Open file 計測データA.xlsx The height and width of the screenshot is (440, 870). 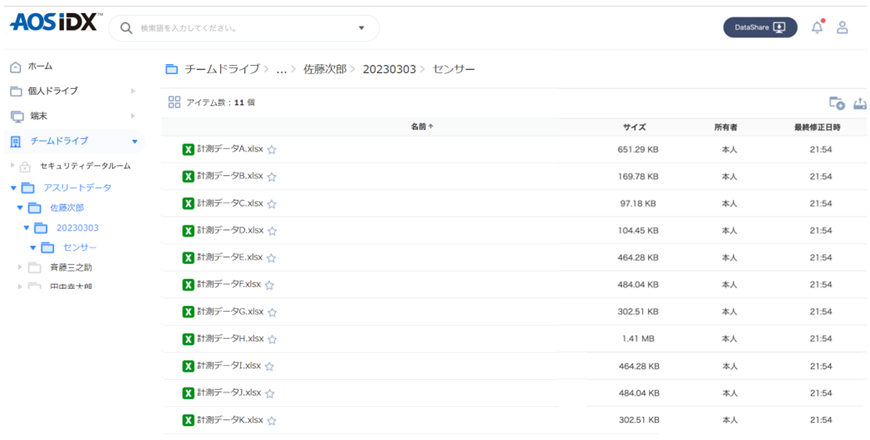tap(230, 149)
